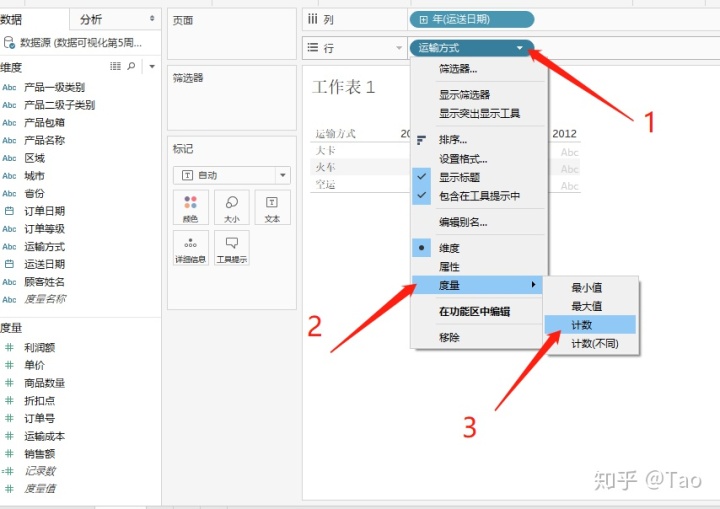Select 最大值 in measure submenu
The image size is (720, 509).
(x=591, y=306)
